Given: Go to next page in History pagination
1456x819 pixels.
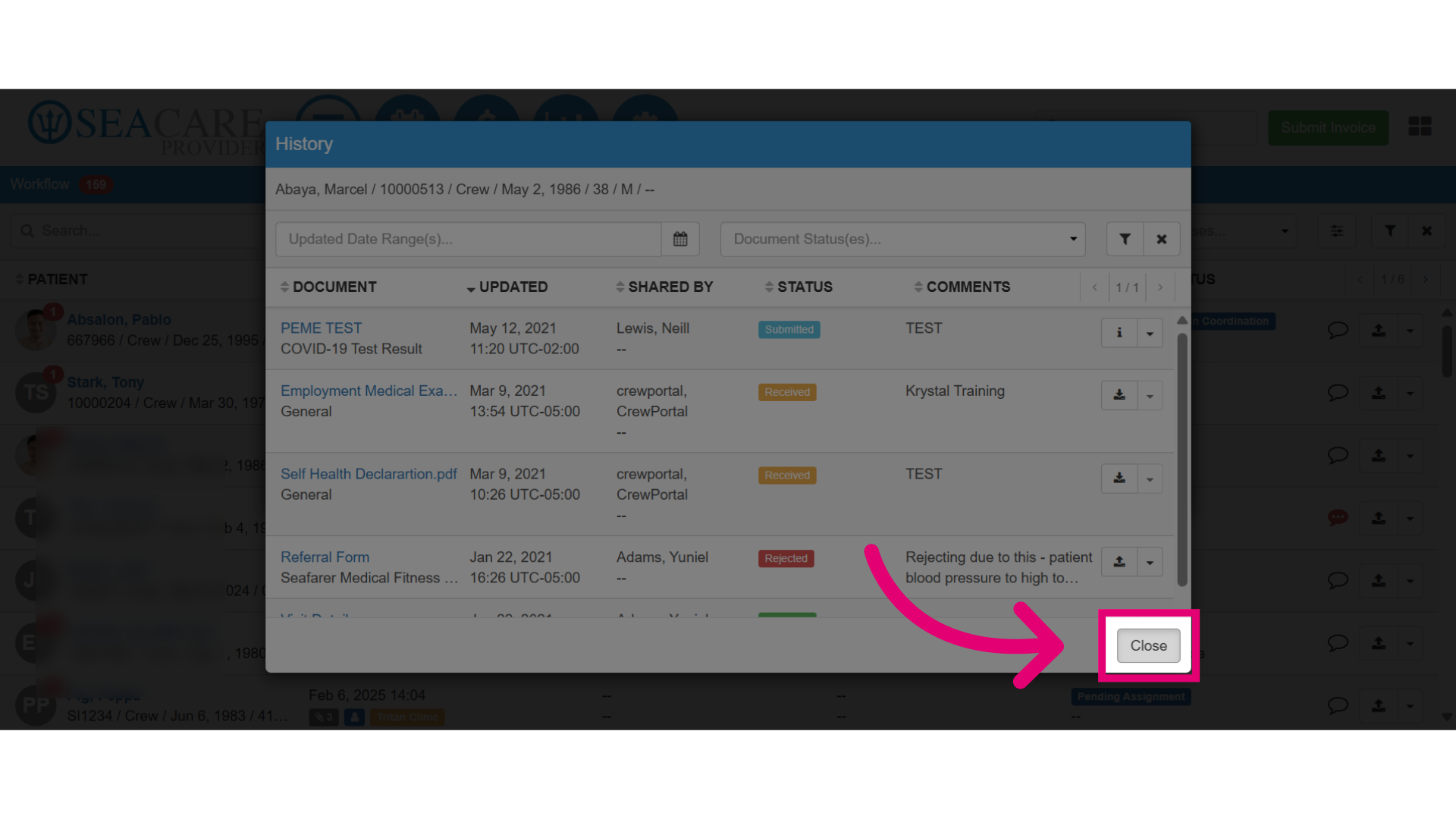Looking at the screenshot, I should point(1160,287).
